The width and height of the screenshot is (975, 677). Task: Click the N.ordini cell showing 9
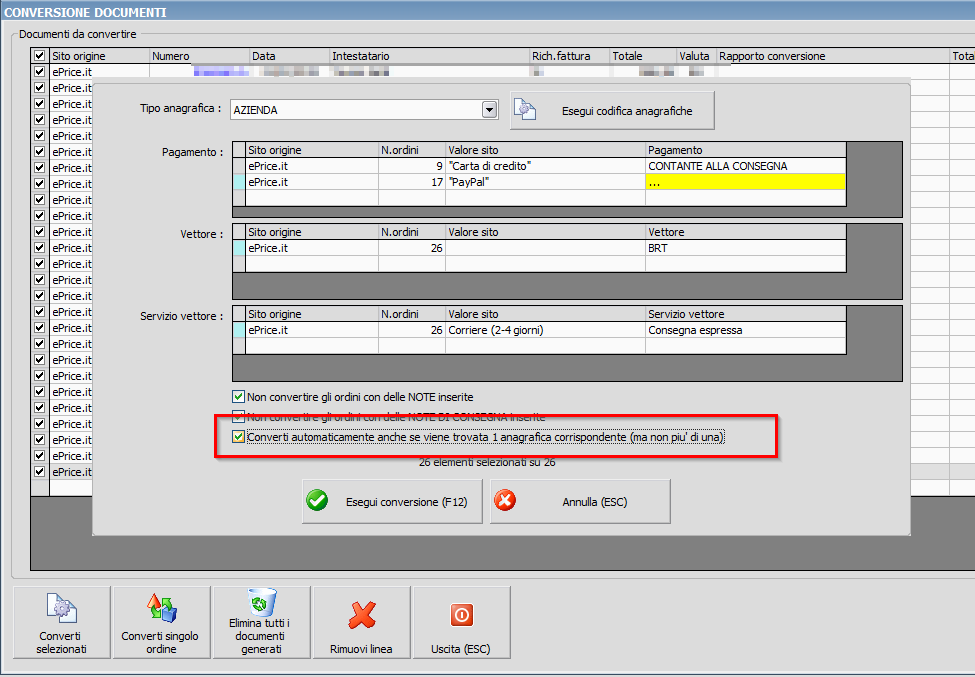point(412,166)
